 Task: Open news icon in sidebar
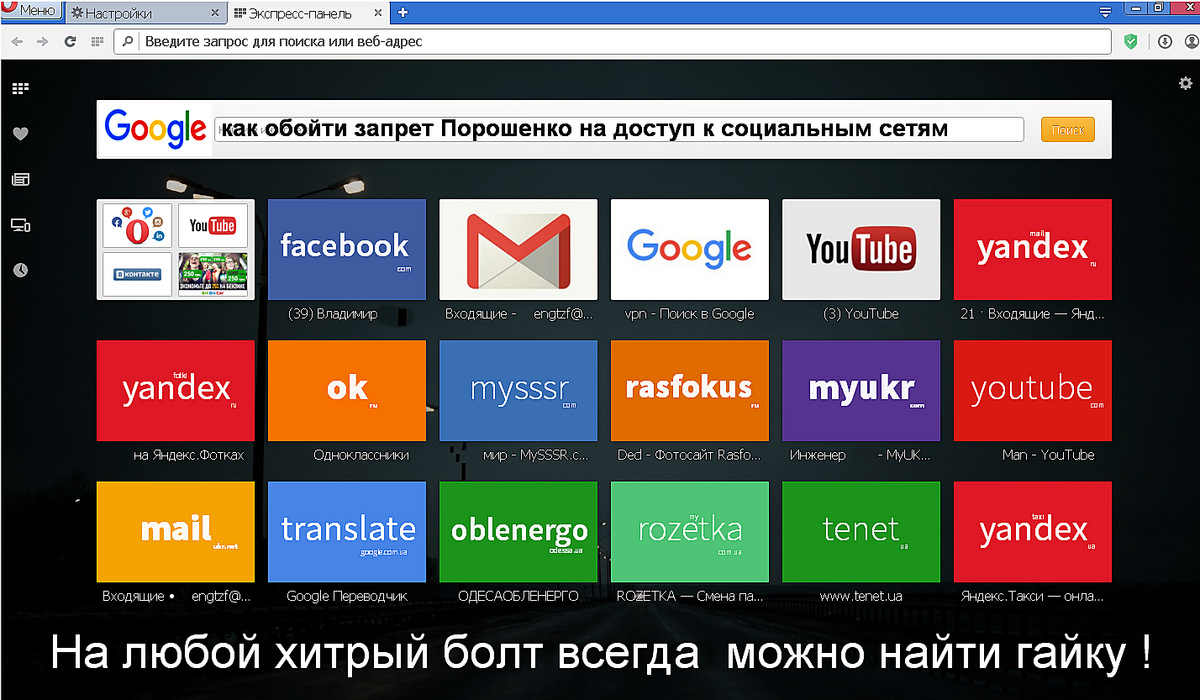click(x=20, y=180)
